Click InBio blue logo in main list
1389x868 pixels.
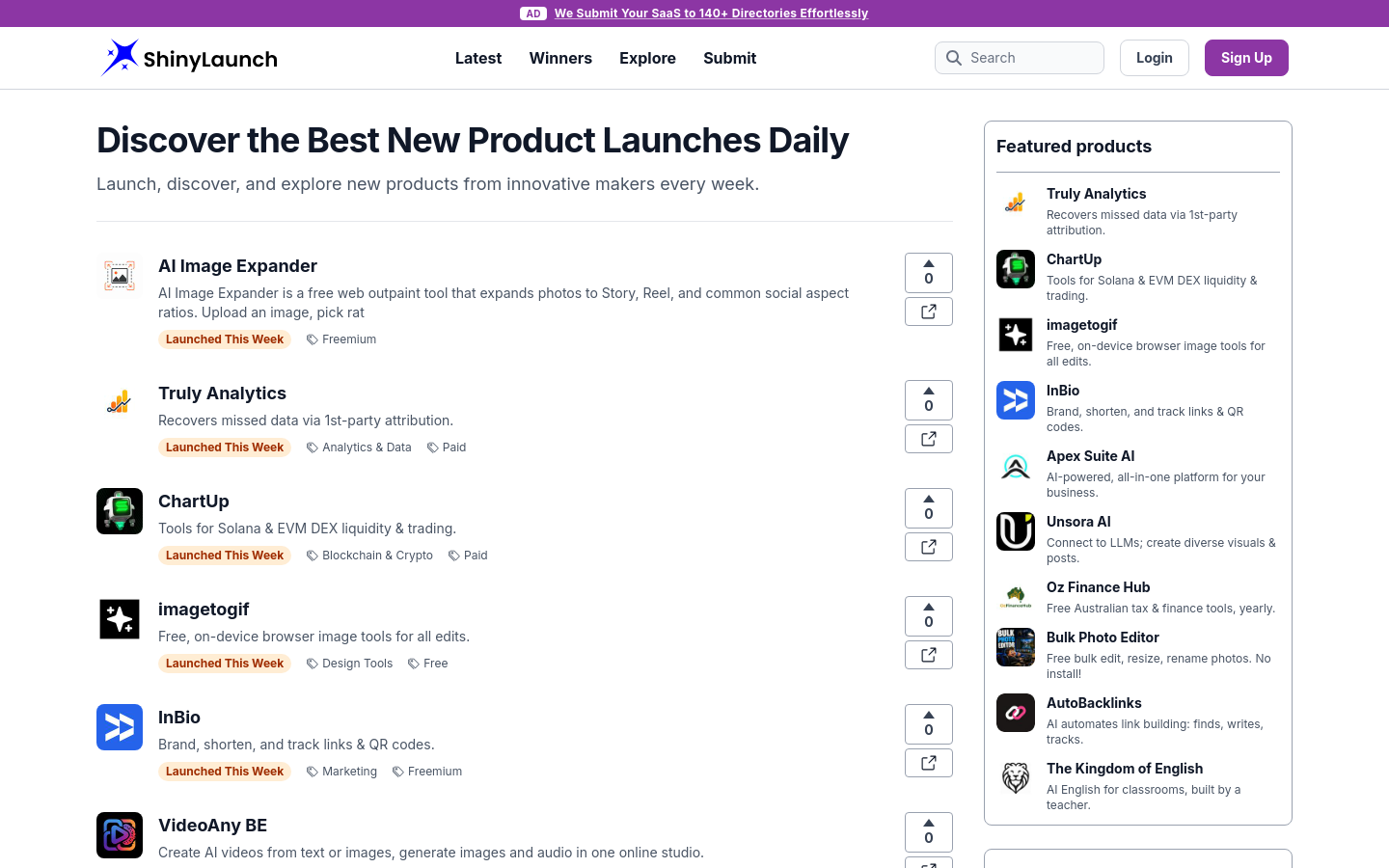tap(120, 727)
